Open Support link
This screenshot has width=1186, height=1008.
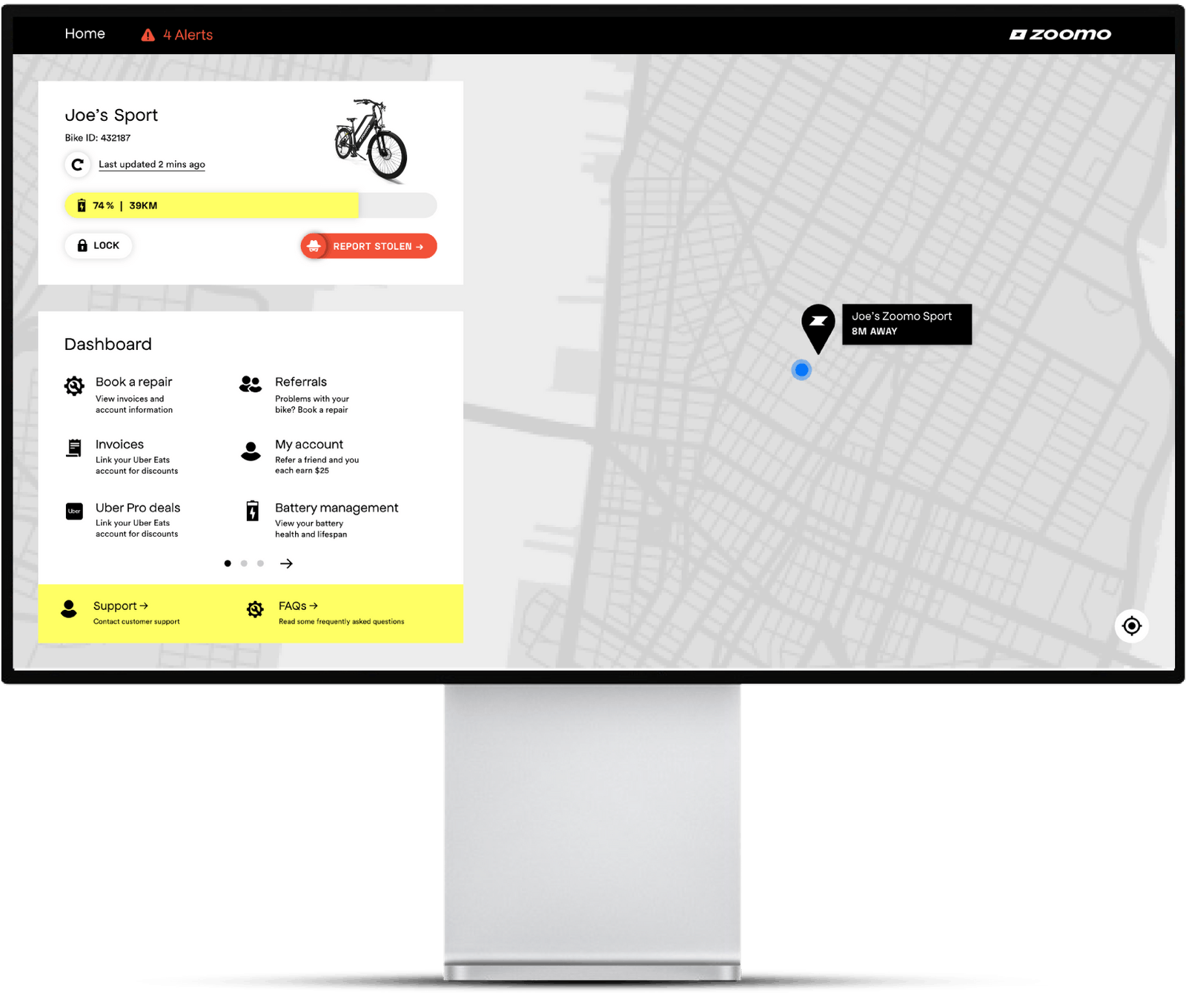pyautogui.click(x=120, y=606)
